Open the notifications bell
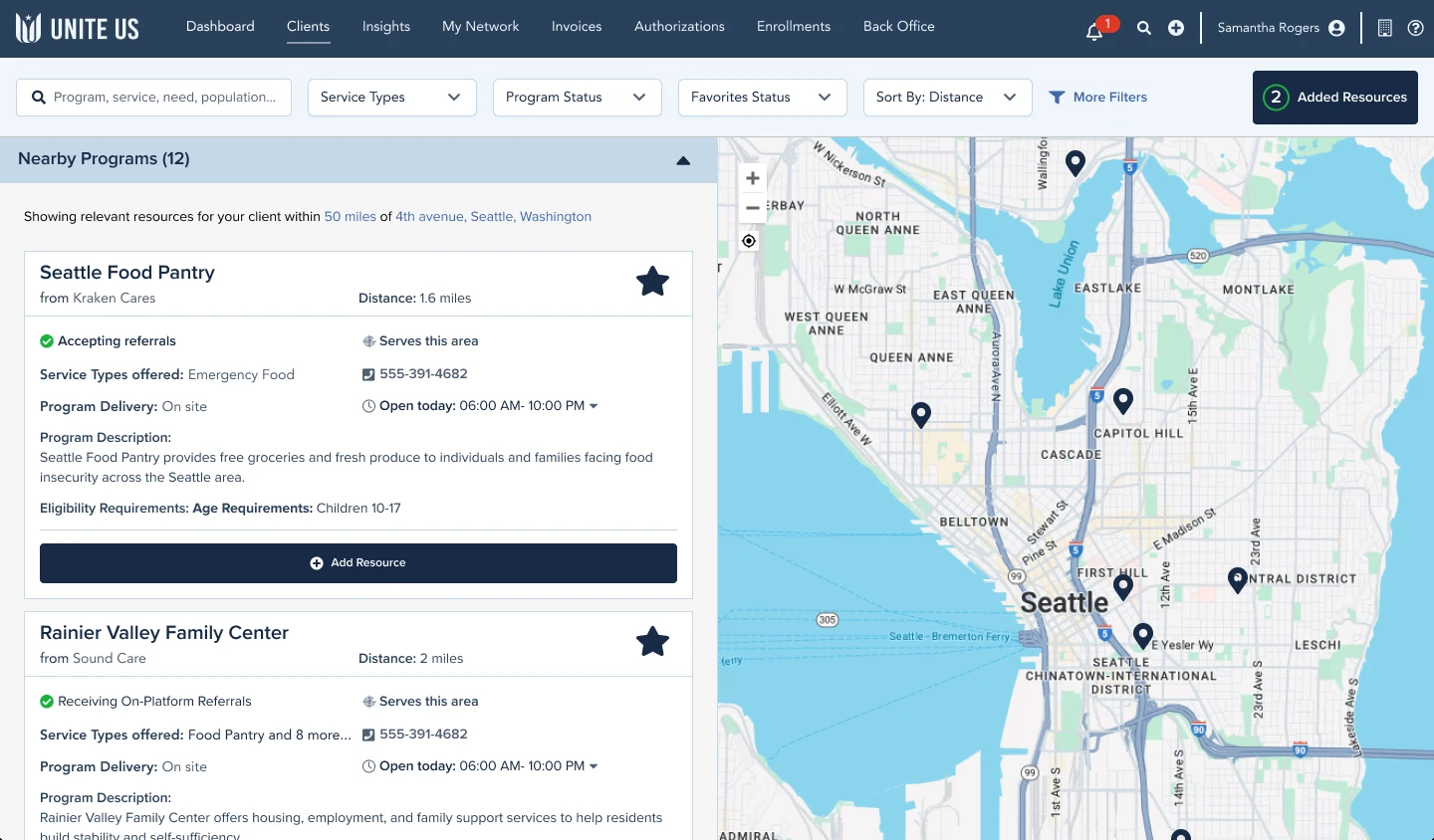Viewport: 1434px width, 840px height. [x=1094, y=30]
